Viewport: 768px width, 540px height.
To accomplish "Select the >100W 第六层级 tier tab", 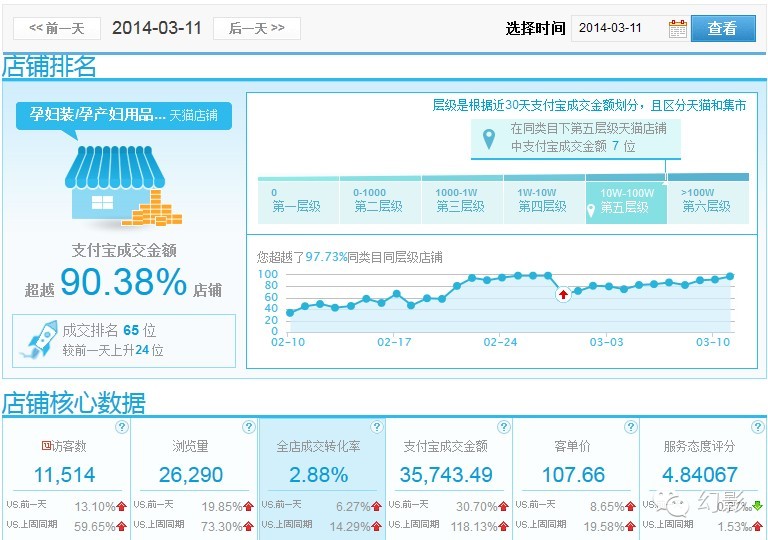I will [x=708, y=200].
